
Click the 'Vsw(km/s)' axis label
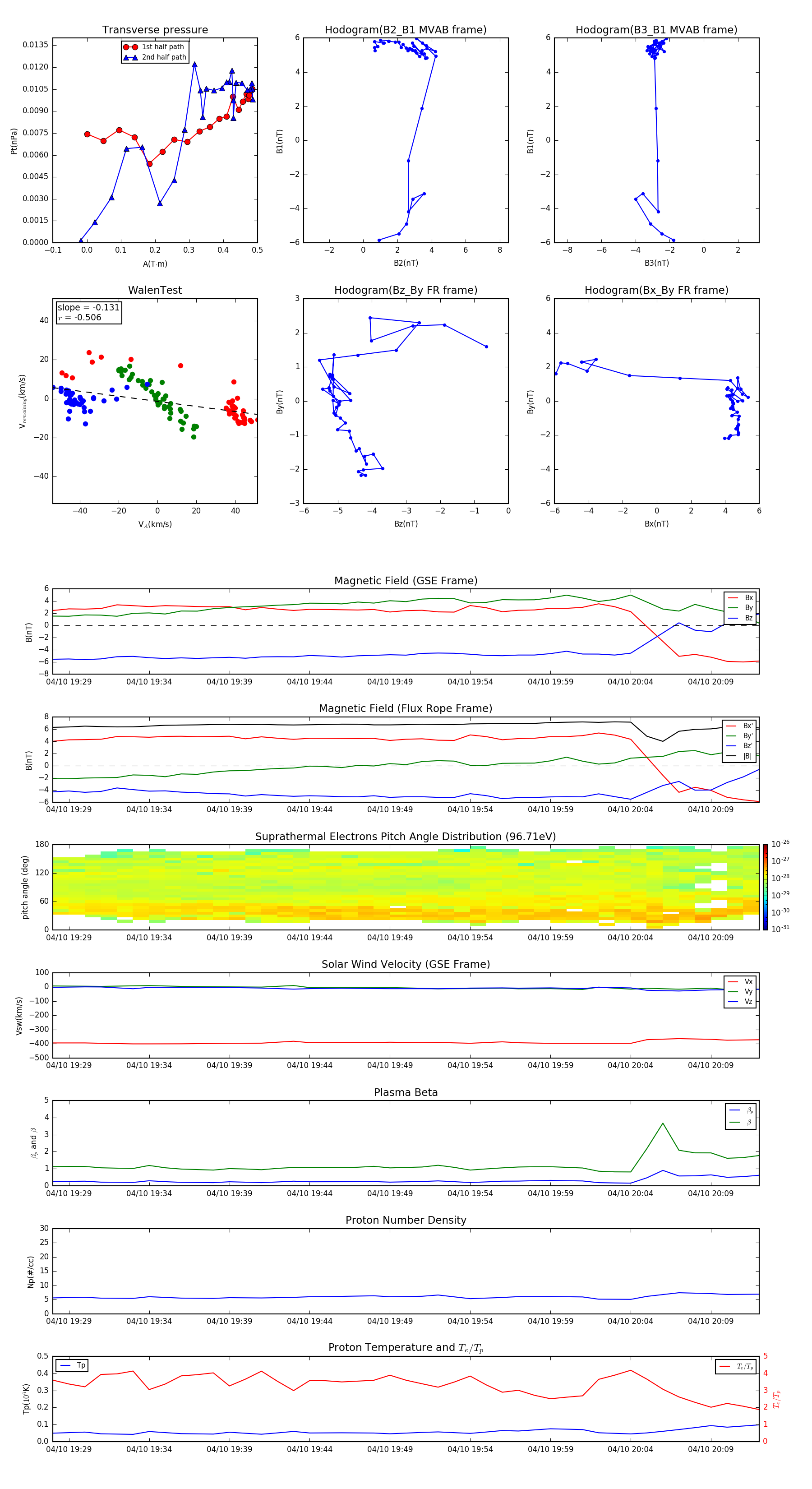[19, 1016]
